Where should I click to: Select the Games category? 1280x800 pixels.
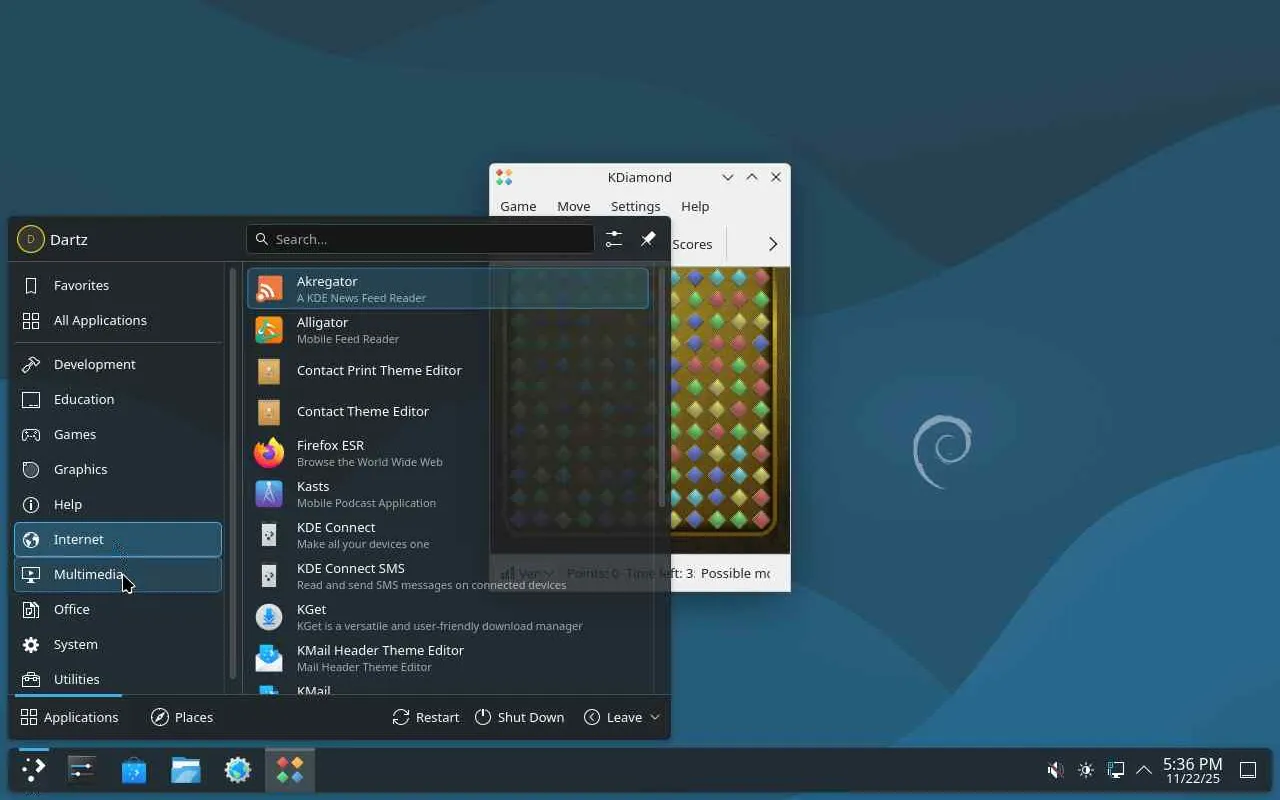[118, 434]
